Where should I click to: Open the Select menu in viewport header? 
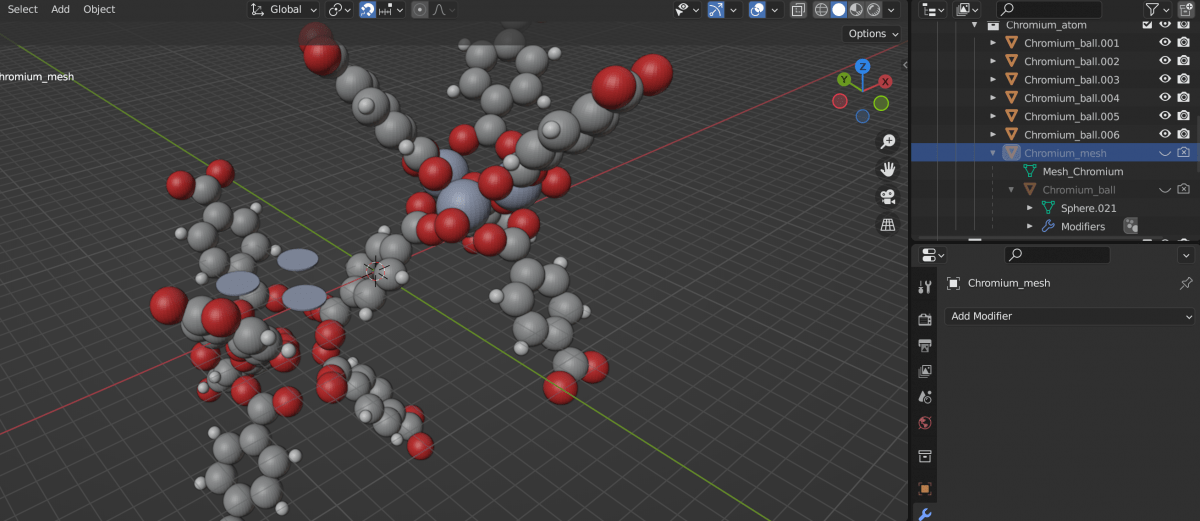tap(22, 9)
